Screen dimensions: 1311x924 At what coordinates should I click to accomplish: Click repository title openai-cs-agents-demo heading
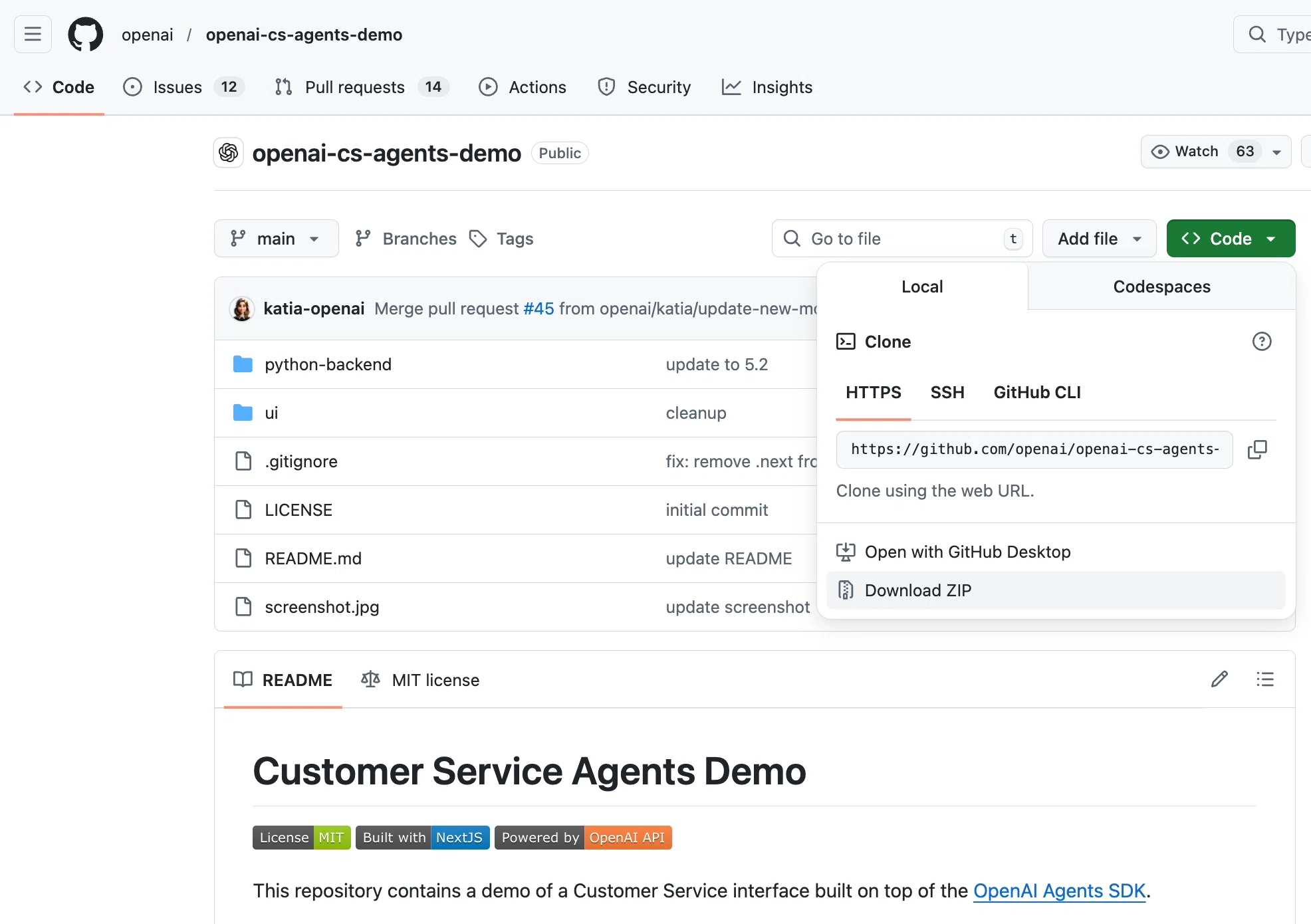[x=386, y=153]
